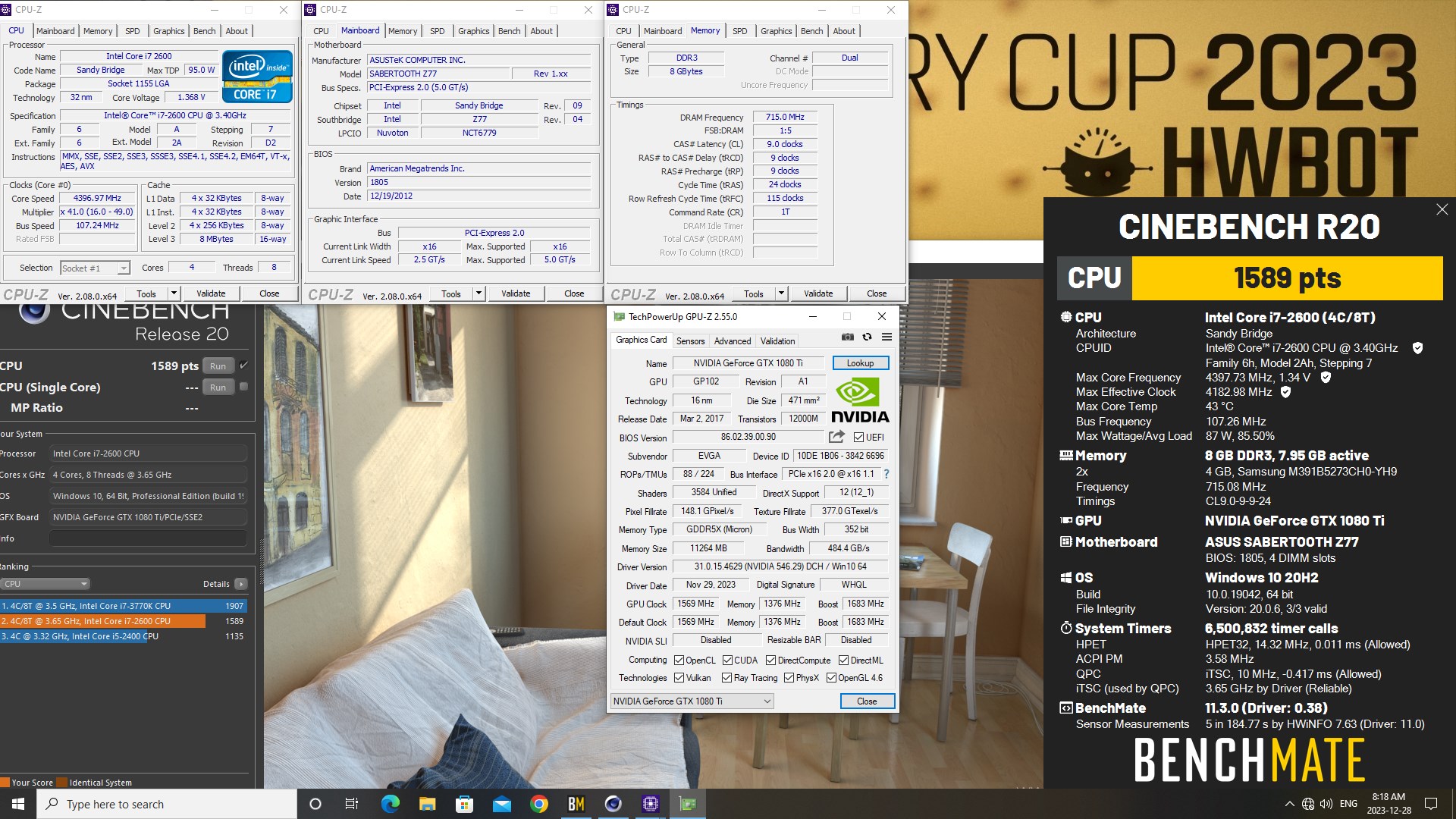Toggle the PhysX checkbox
The image size is (1456, 819).
[x=789, y=678]
